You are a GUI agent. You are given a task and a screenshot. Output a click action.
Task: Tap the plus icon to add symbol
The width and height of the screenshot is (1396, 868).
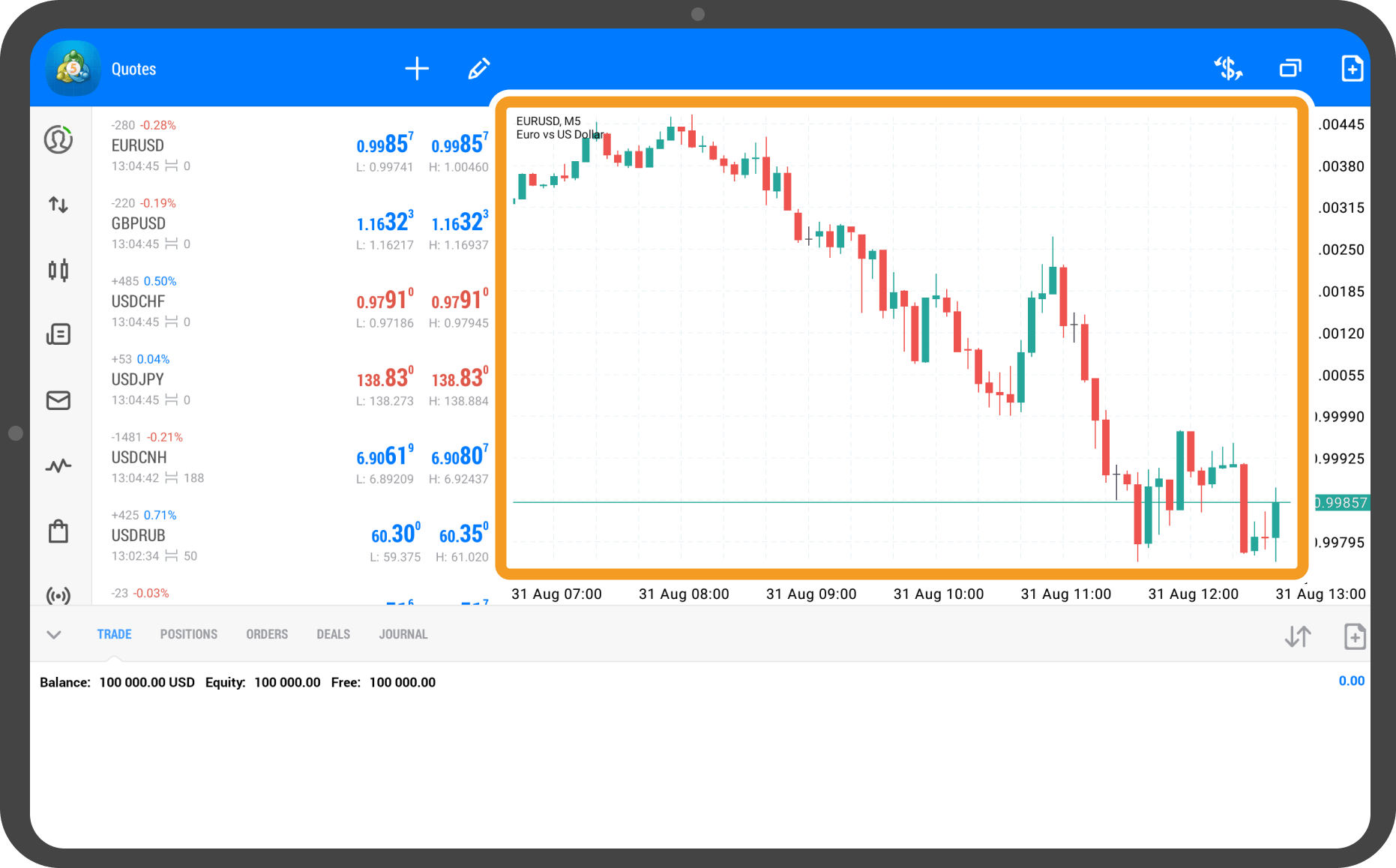(x=417, y=69)
